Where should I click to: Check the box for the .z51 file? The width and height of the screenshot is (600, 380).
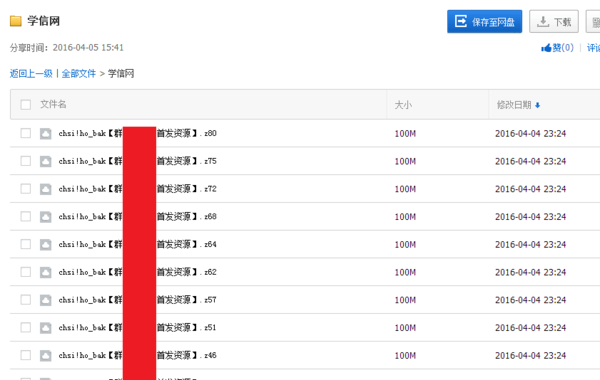[26, 327]
